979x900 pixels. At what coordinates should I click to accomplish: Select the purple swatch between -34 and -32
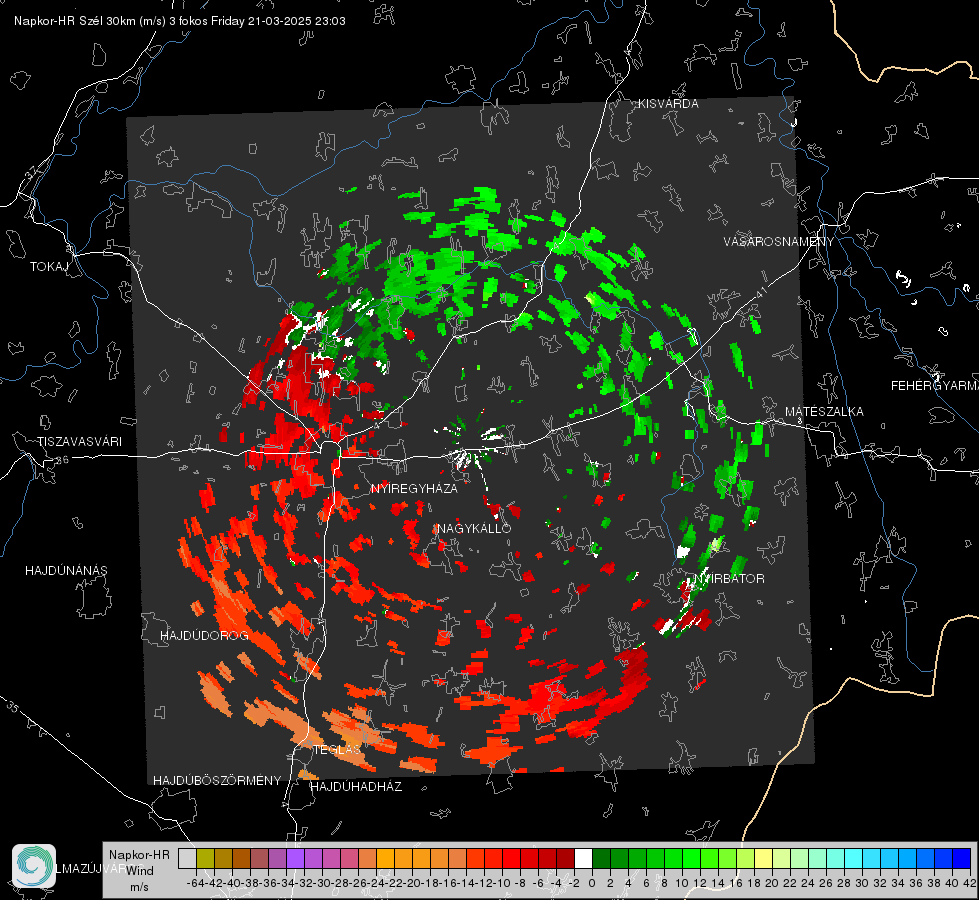295,859
